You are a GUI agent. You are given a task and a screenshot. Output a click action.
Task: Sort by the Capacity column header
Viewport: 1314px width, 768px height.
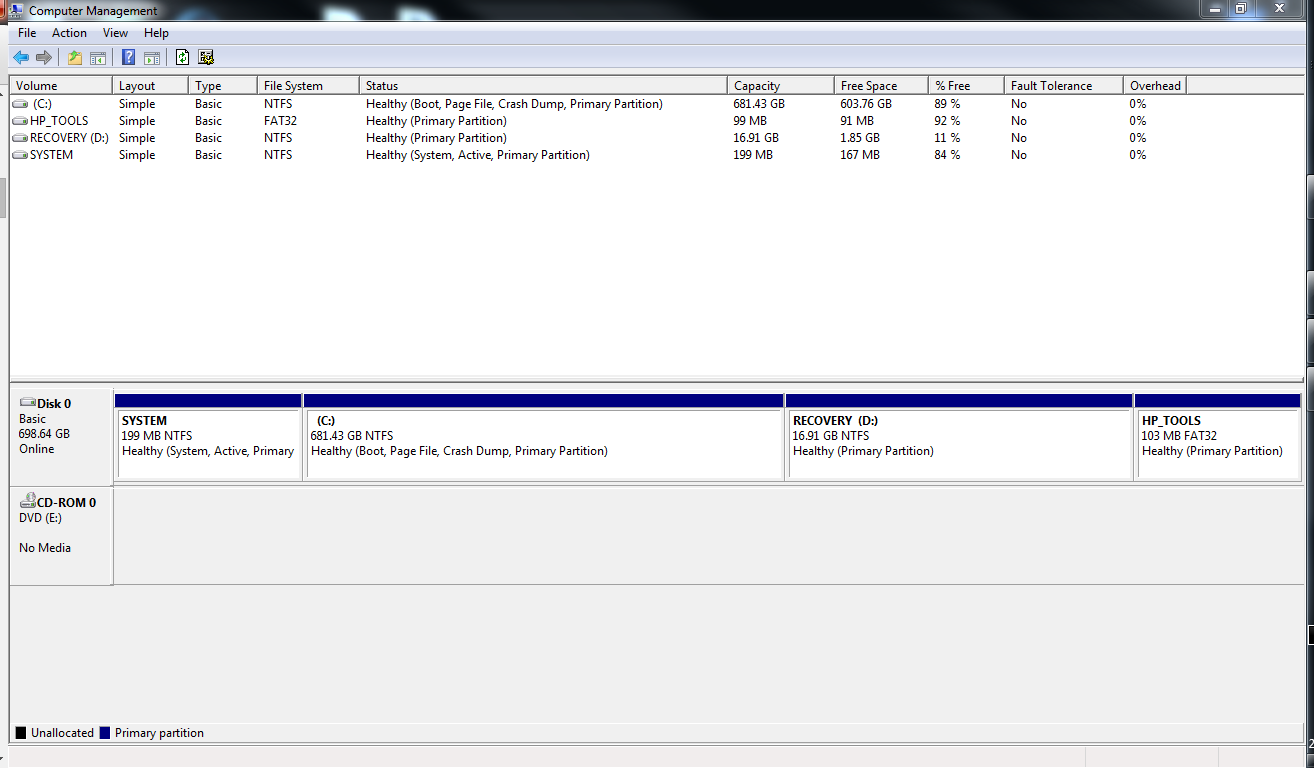pyautogui.click(x=780, y=86)
